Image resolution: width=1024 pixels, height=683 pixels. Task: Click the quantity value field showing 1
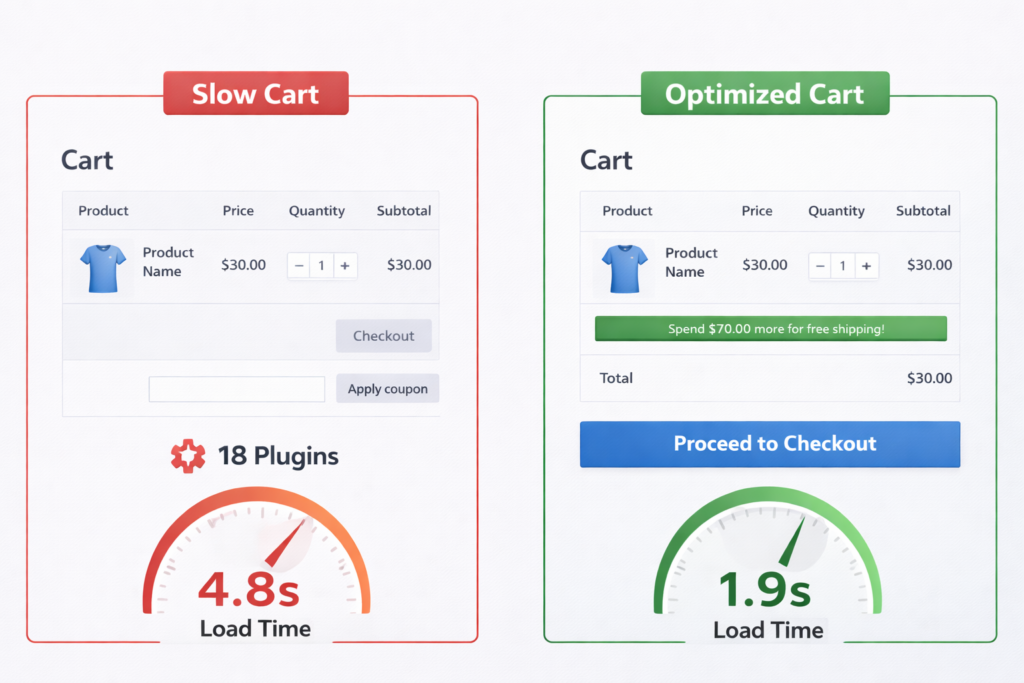[322, 266]
